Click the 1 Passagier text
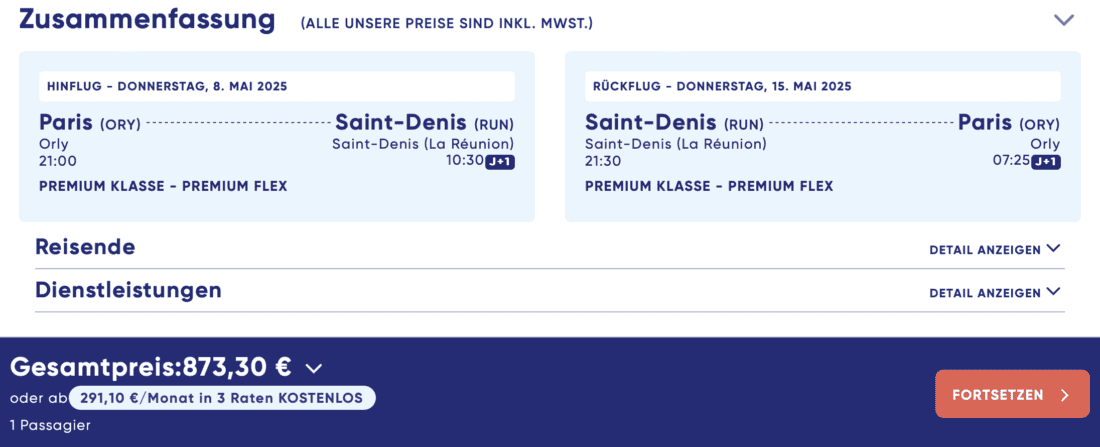The width and height of the screenshot is (1100, 447). (50, 426)
